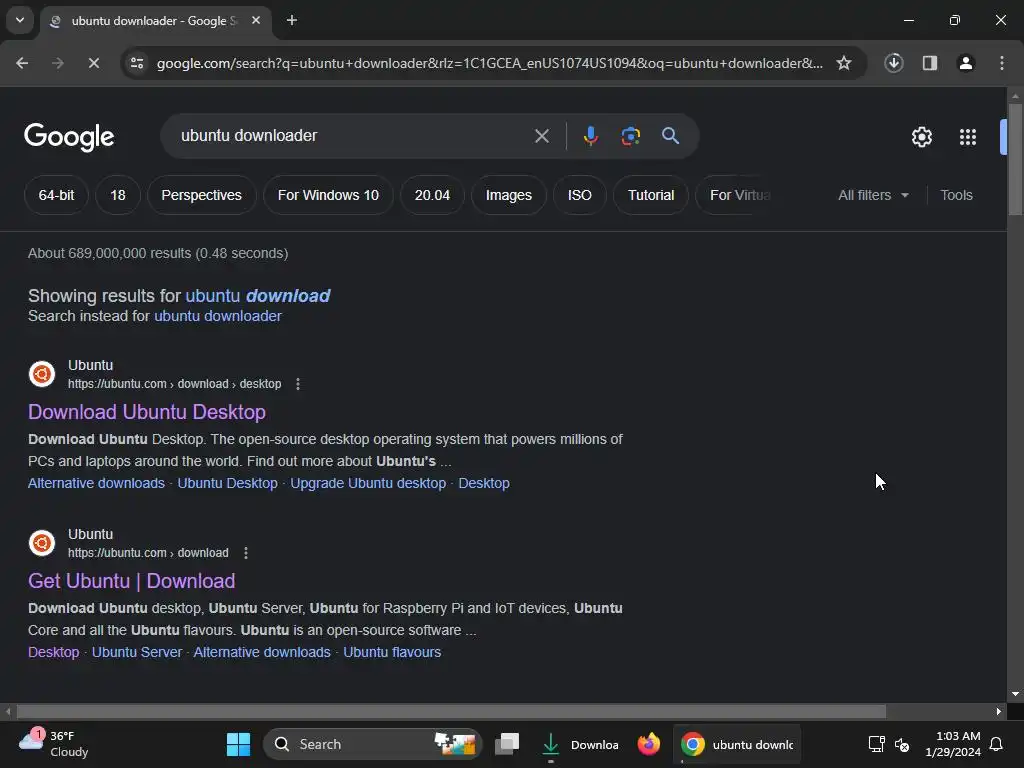
Task: Open clock and date in taskbar
Action: point(953,744)
